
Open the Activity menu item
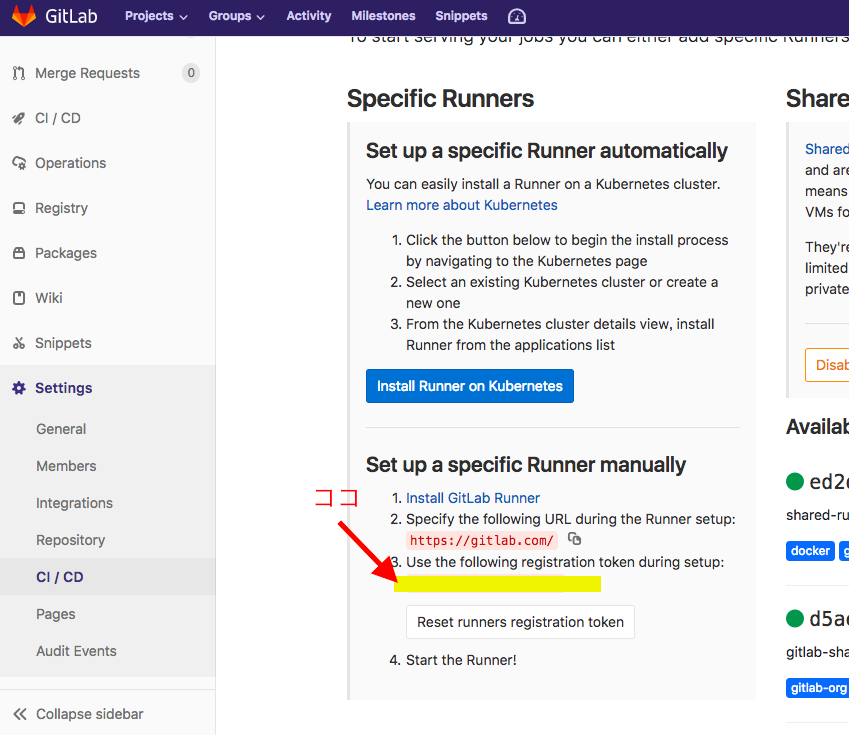click(308, 16)
